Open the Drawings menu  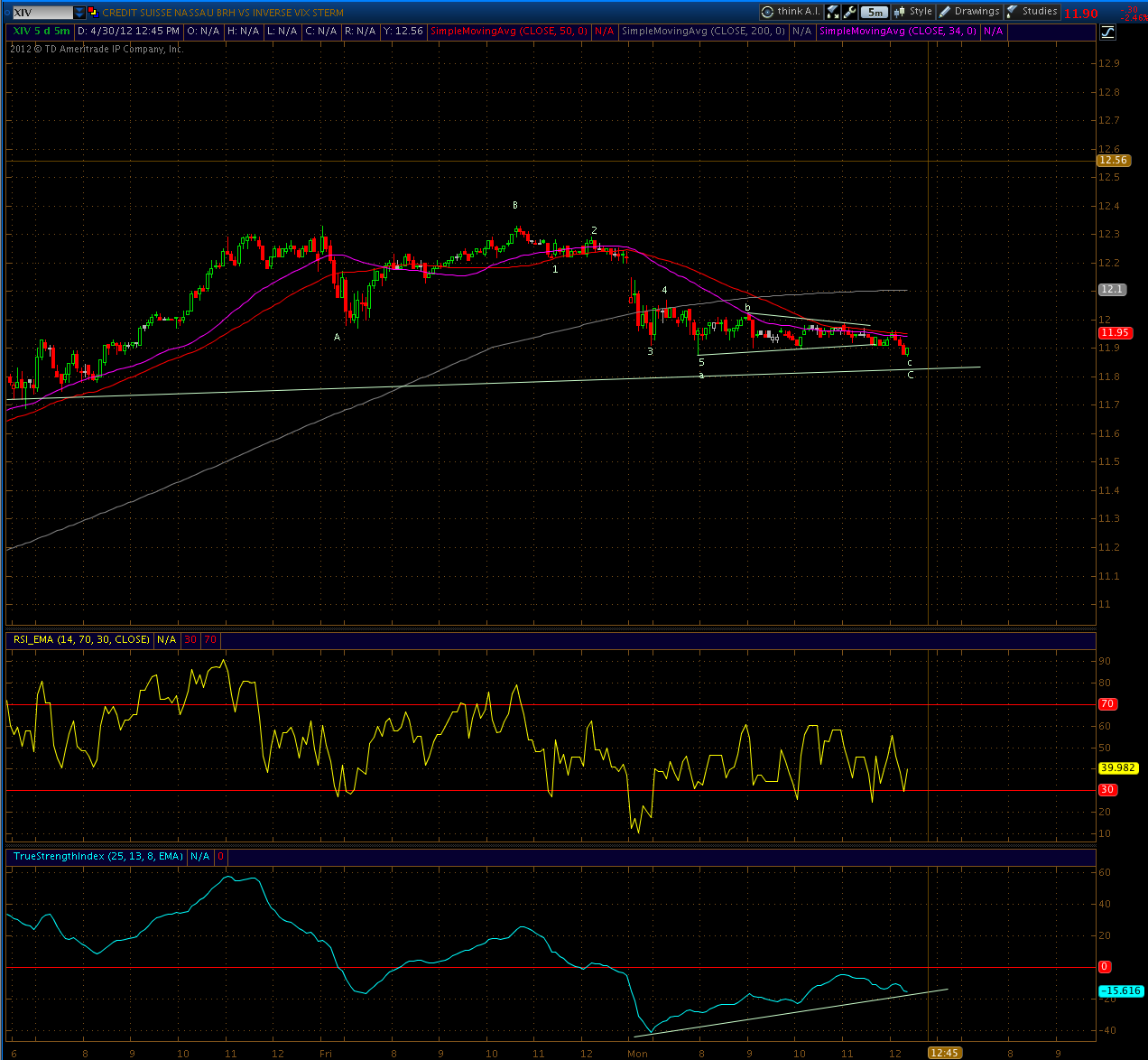click(x=969, y=12)
